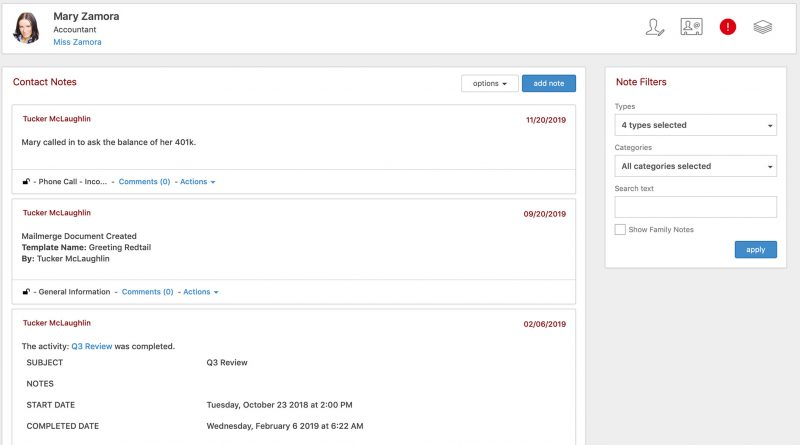The image size is (800, 445).
Task: Click Tucker McLaughlin on 09/20/2019 note
Action: pyautogui.click(x=57, y=213)
